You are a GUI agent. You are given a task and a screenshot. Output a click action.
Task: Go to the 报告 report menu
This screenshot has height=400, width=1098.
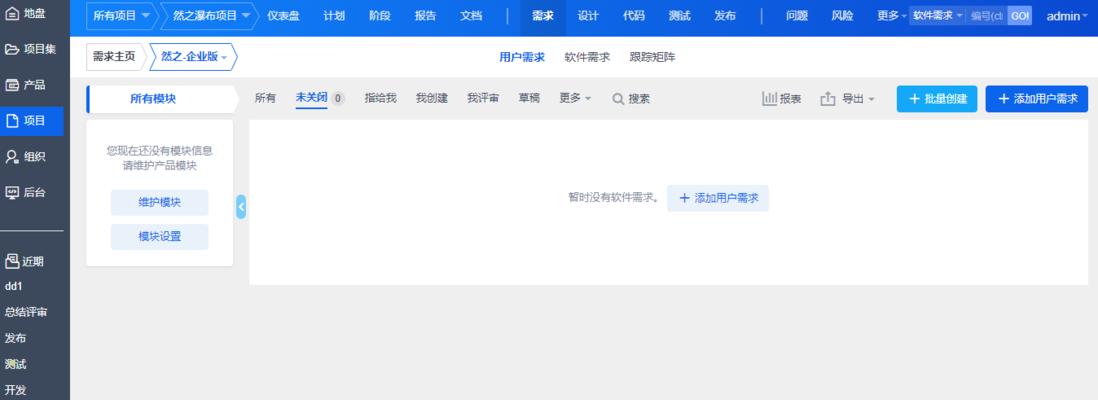pos(425,16)
